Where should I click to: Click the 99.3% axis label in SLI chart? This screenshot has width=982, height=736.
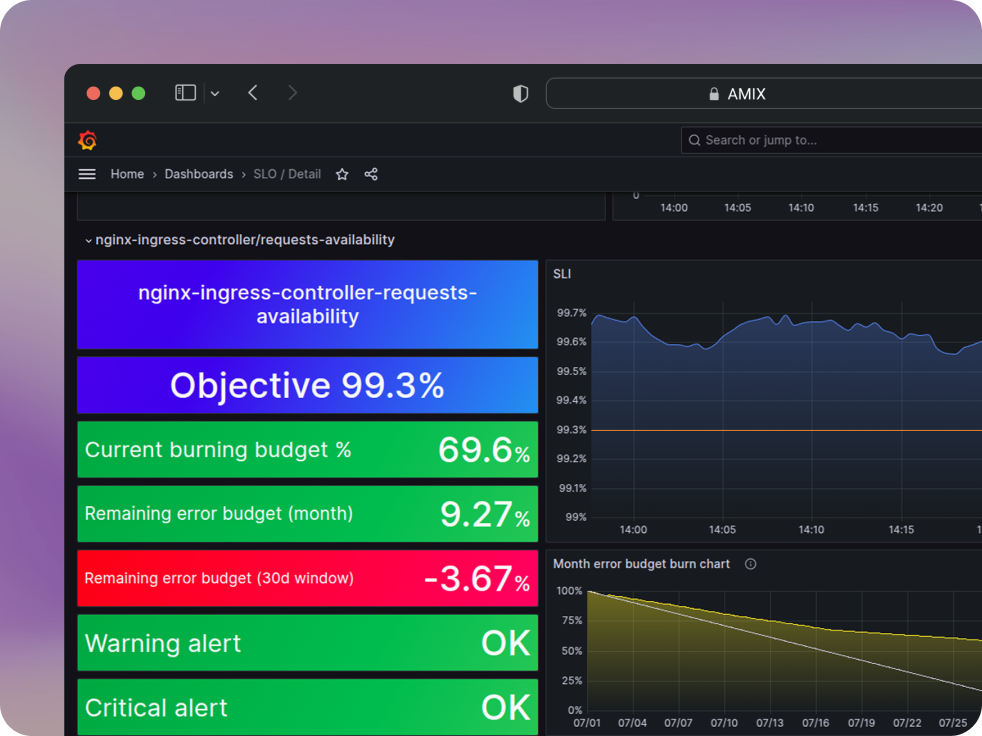pyautogui.click(x=571, y=430)
